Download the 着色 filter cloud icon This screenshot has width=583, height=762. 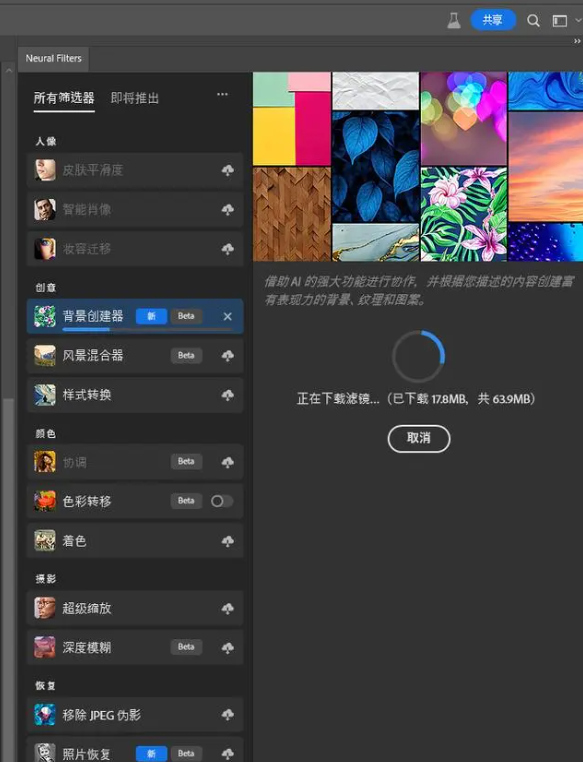click(227, 541)
